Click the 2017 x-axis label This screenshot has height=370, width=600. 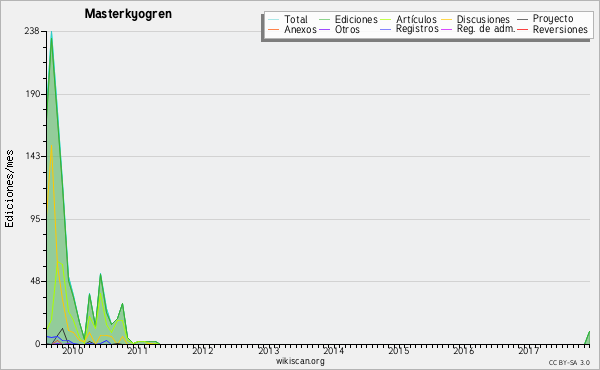[529, 350]
